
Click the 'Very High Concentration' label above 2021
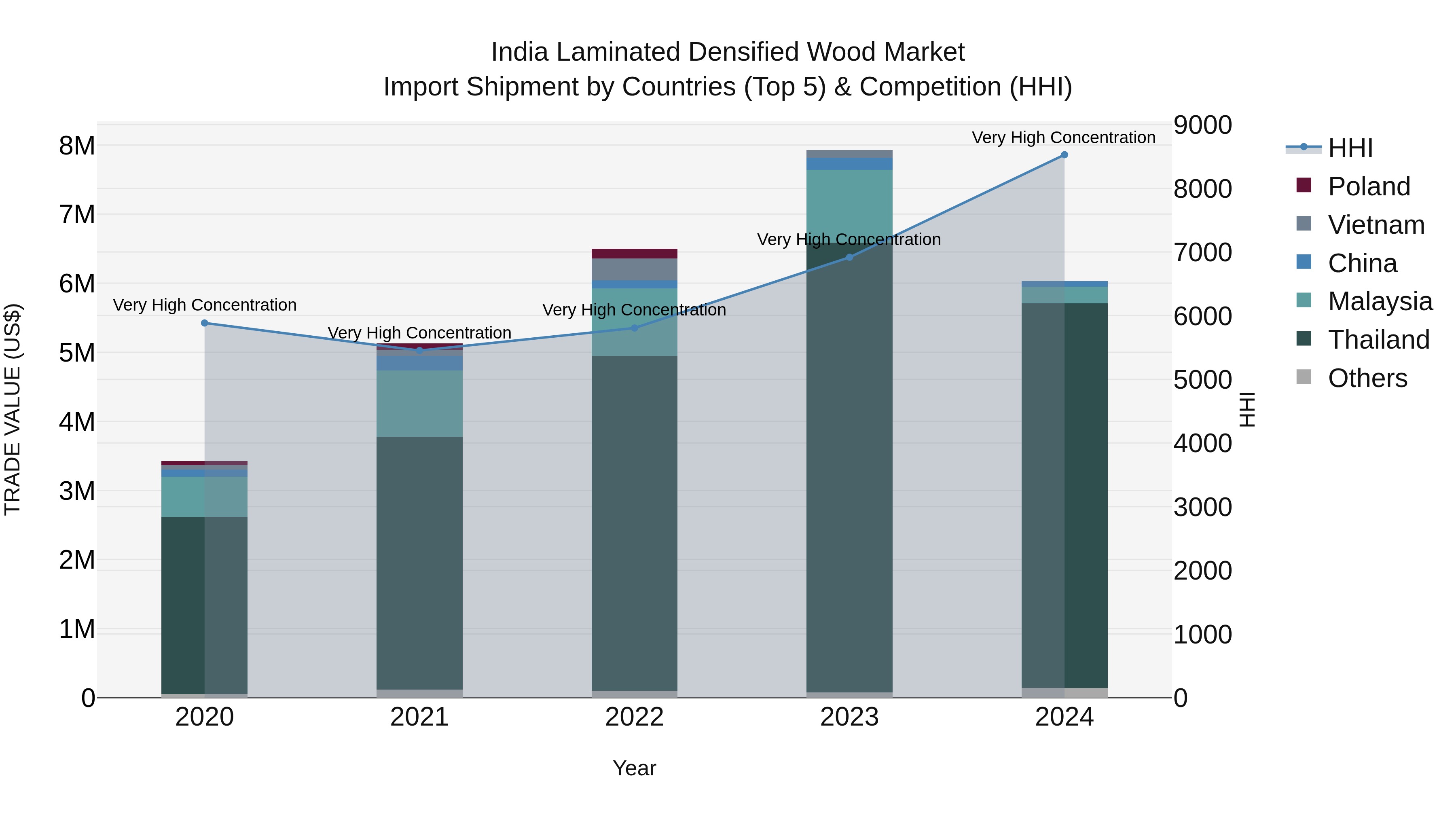419,332
